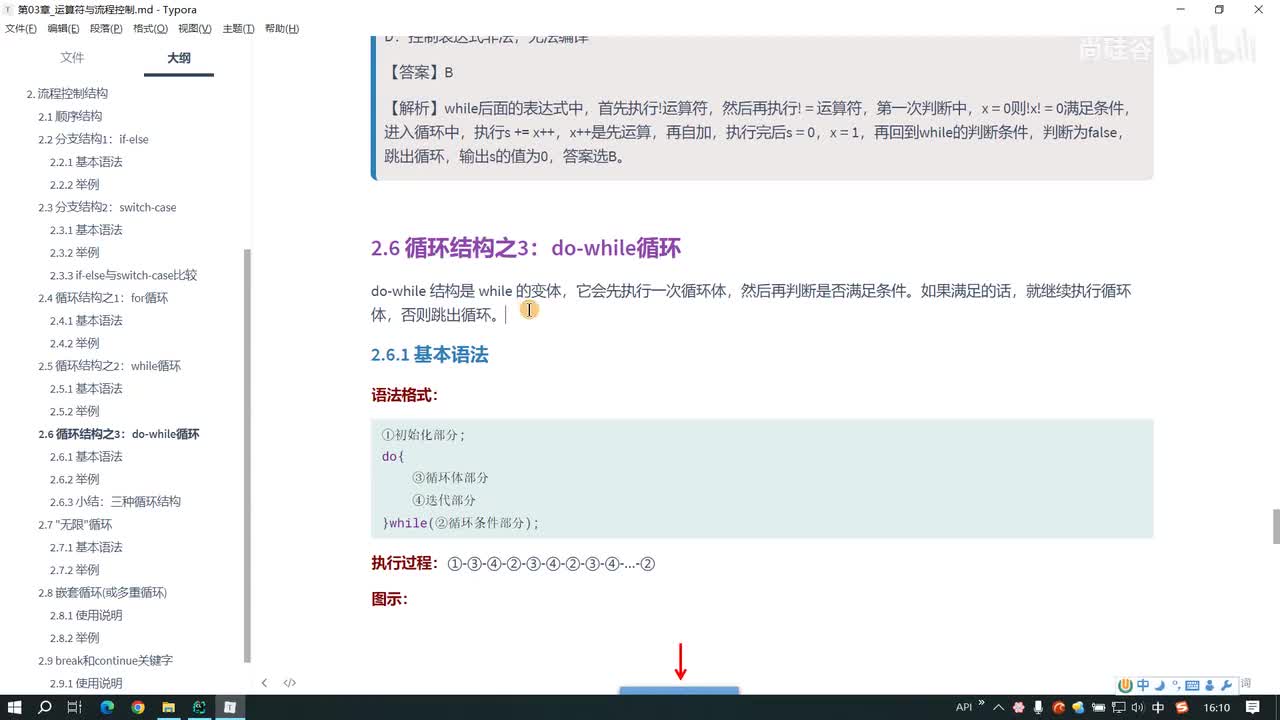Jump to outline 2.8 嵌套循环(或多重循环)
This screenshot has height=720, width=1280.
point(103,592)
